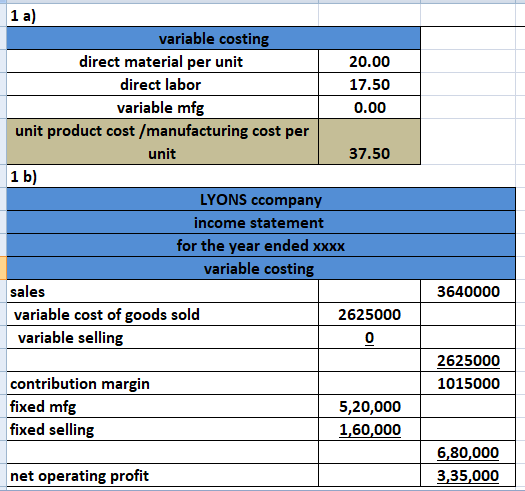This screenshot has height=491, width=525.
Task: Select 'for the year ended xxxx' cell
Action: [261, 246]
